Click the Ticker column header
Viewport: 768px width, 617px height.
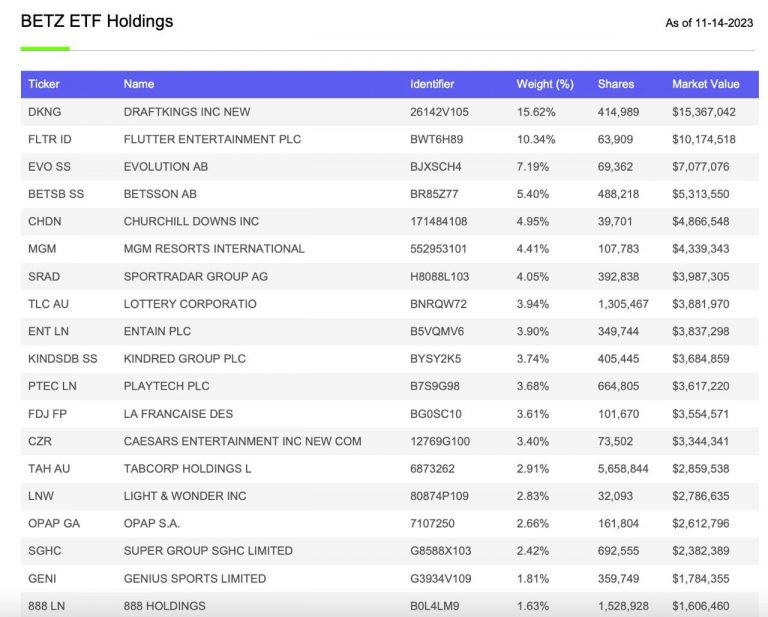(x=44, y=84)
